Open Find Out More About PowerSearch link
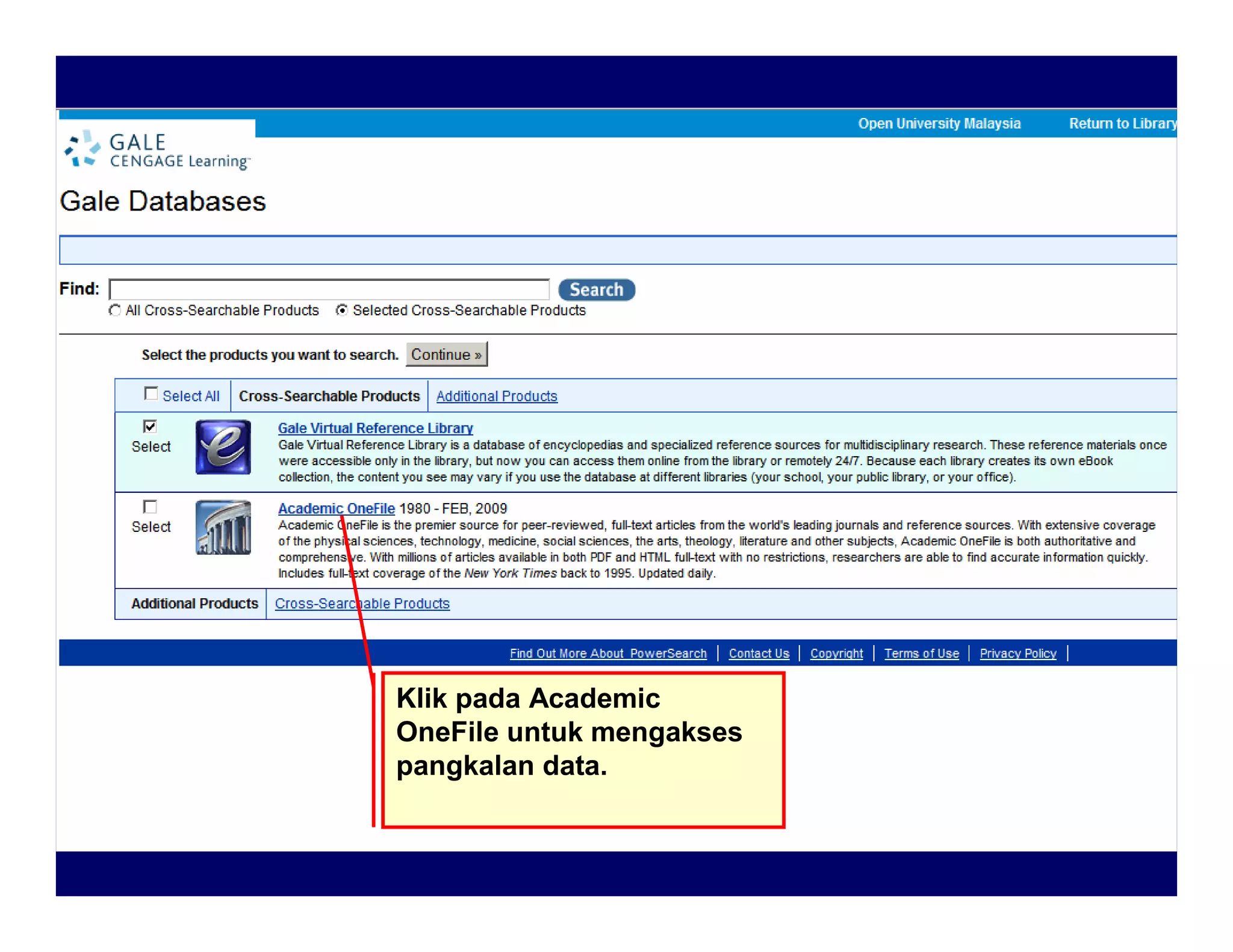1233x952 pixels. [608, 653]
